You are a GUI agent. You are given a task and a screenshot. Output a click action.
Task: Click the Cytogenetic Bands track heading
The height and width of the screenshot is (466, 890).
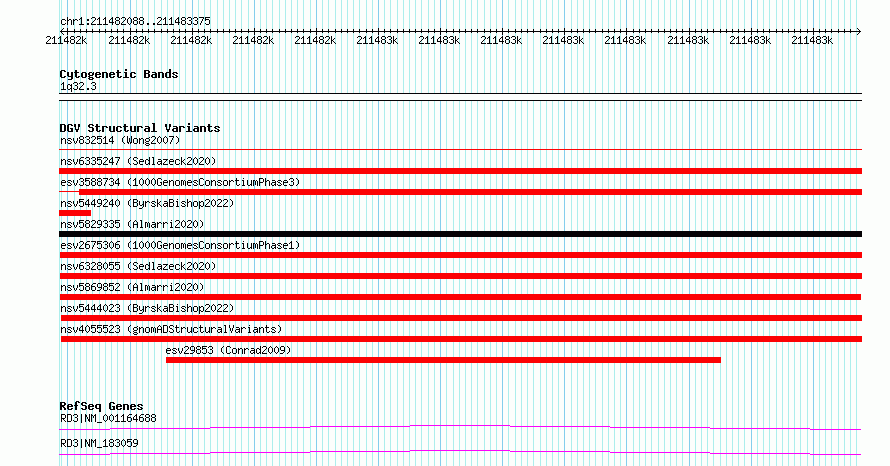click(119, 74)
